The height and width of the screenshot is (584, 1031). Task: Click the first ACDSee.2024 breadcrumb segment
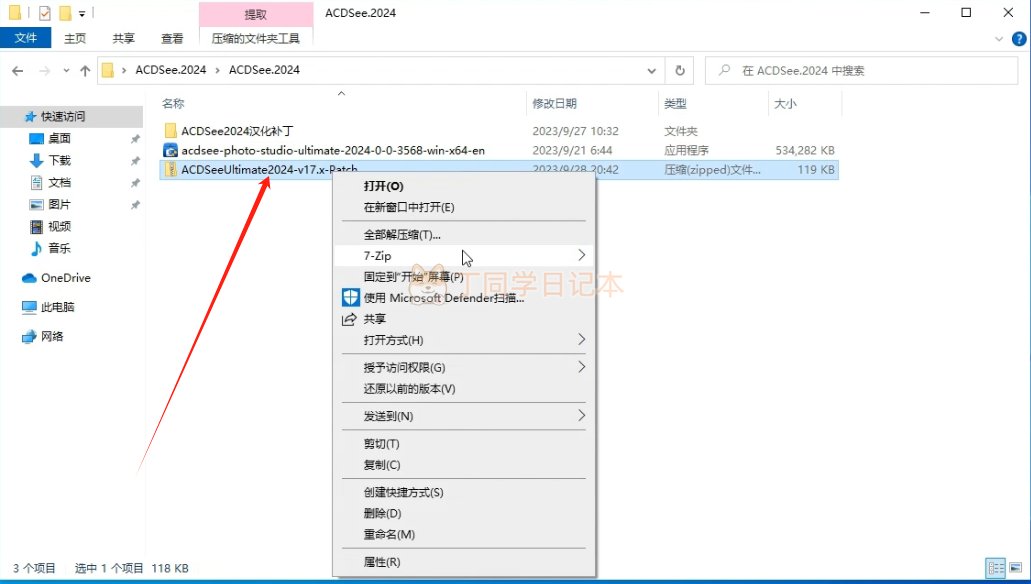click(170, 70)
